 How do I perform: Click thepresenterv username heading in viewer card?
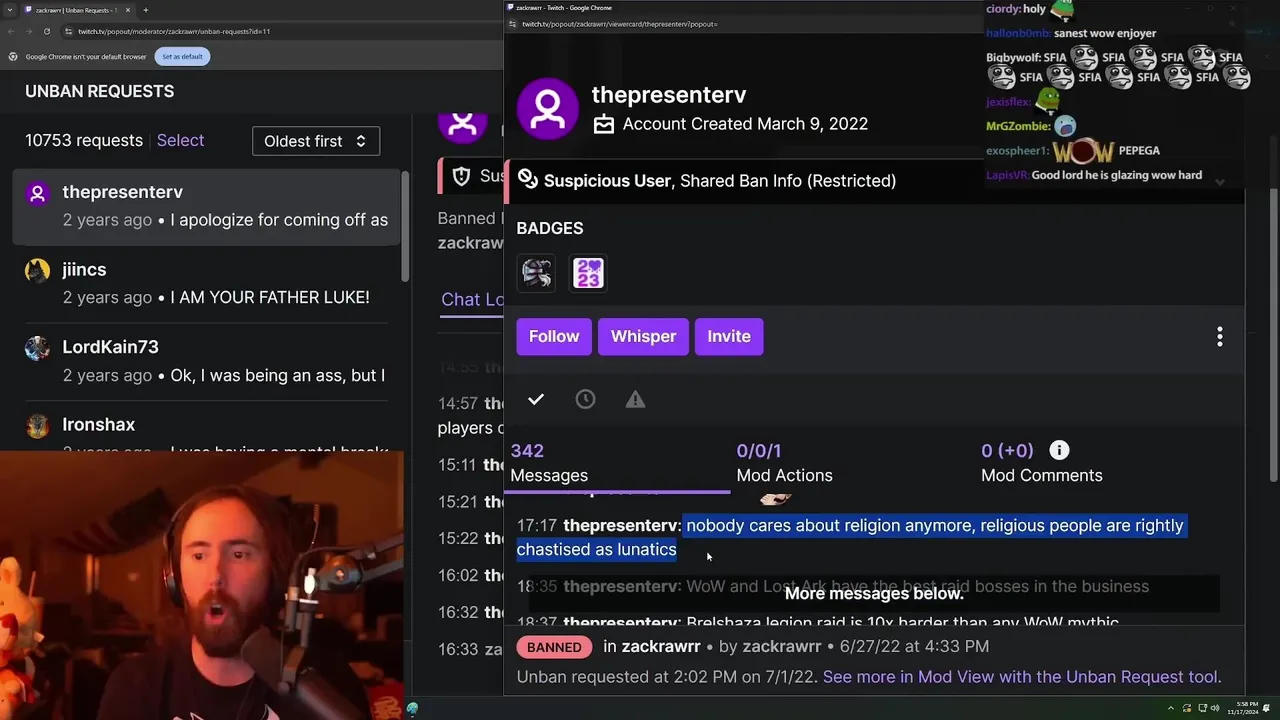[669, 95]
